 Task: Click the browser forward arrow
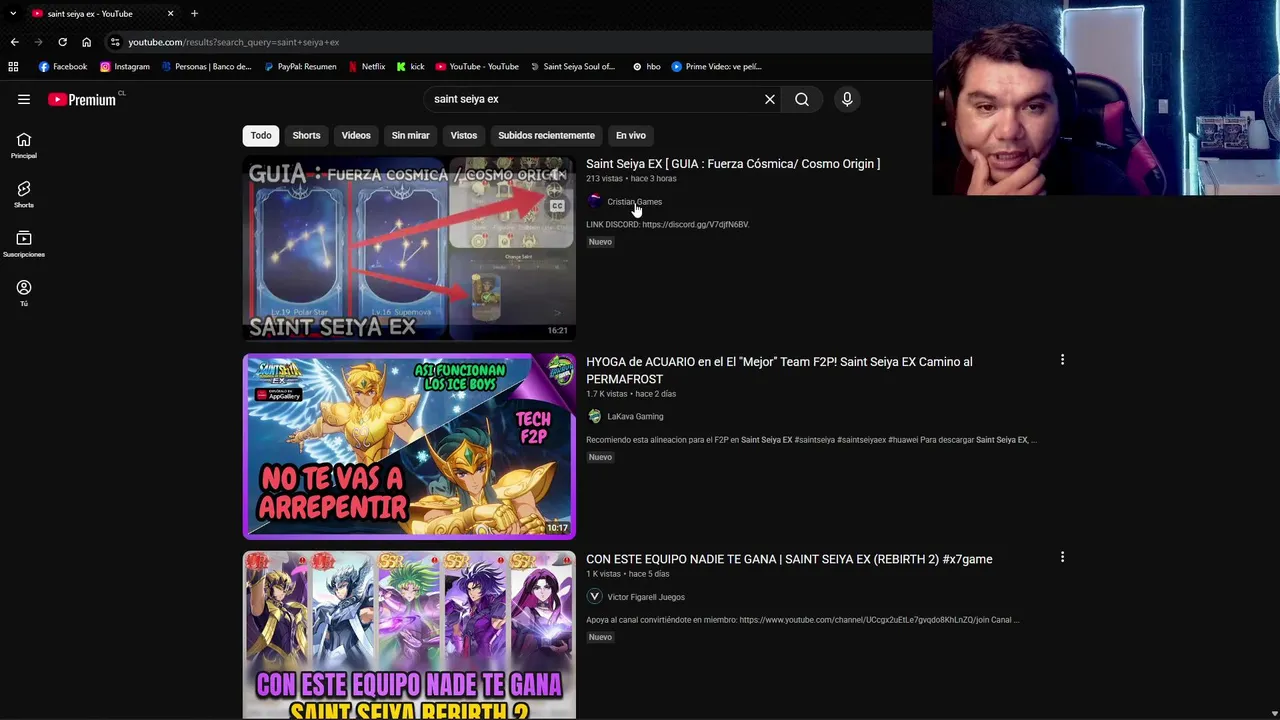click(x=38, y=42)
